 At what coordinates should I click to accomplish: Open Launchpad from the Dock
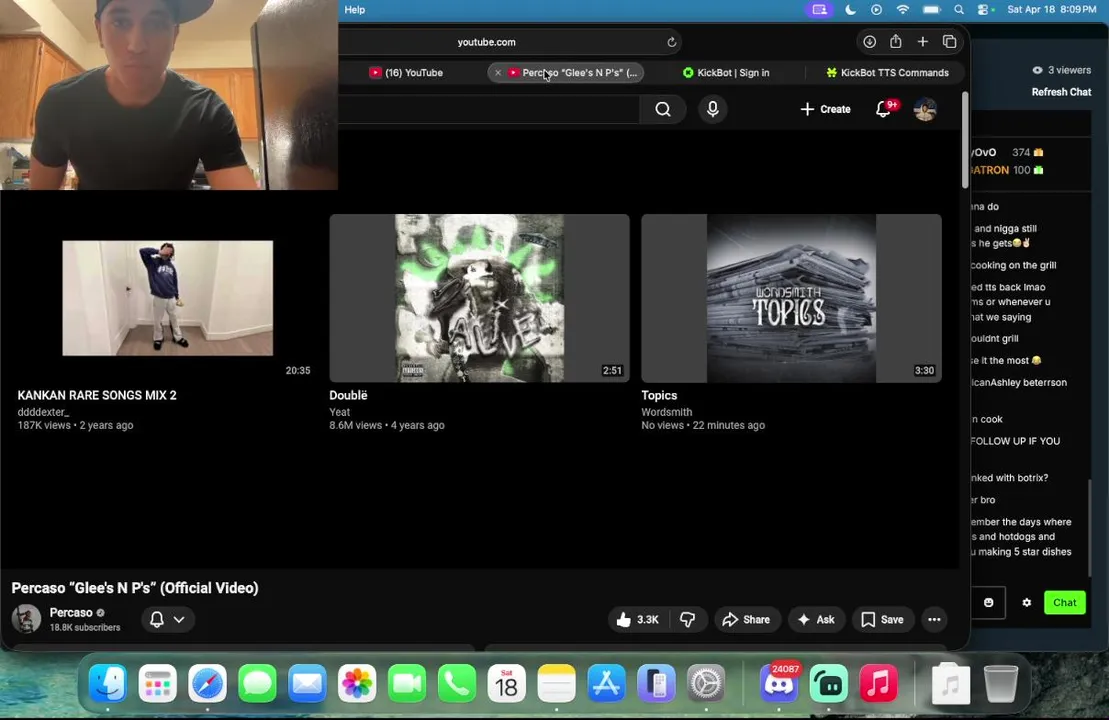pos(157,683)
